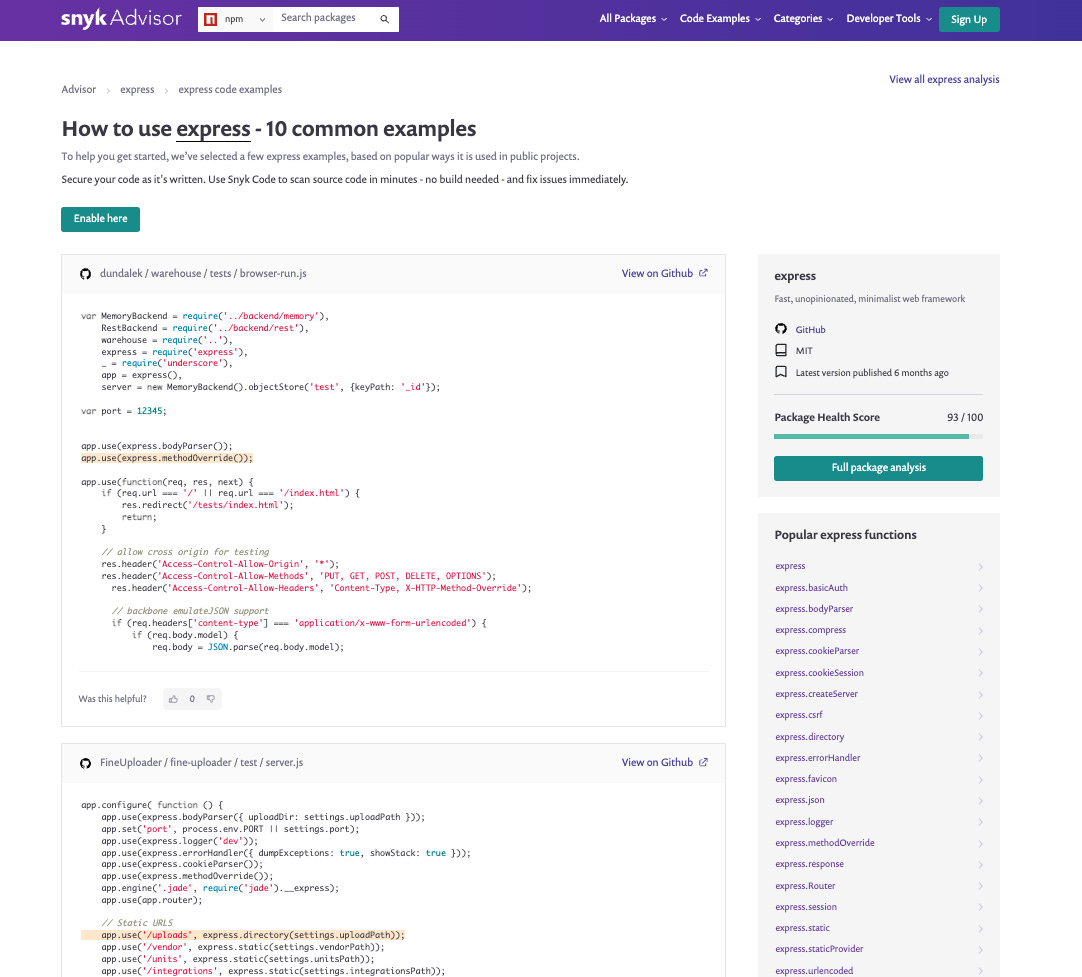Focus the Search packages input field

pyautogui.click(x=325, y=19)
